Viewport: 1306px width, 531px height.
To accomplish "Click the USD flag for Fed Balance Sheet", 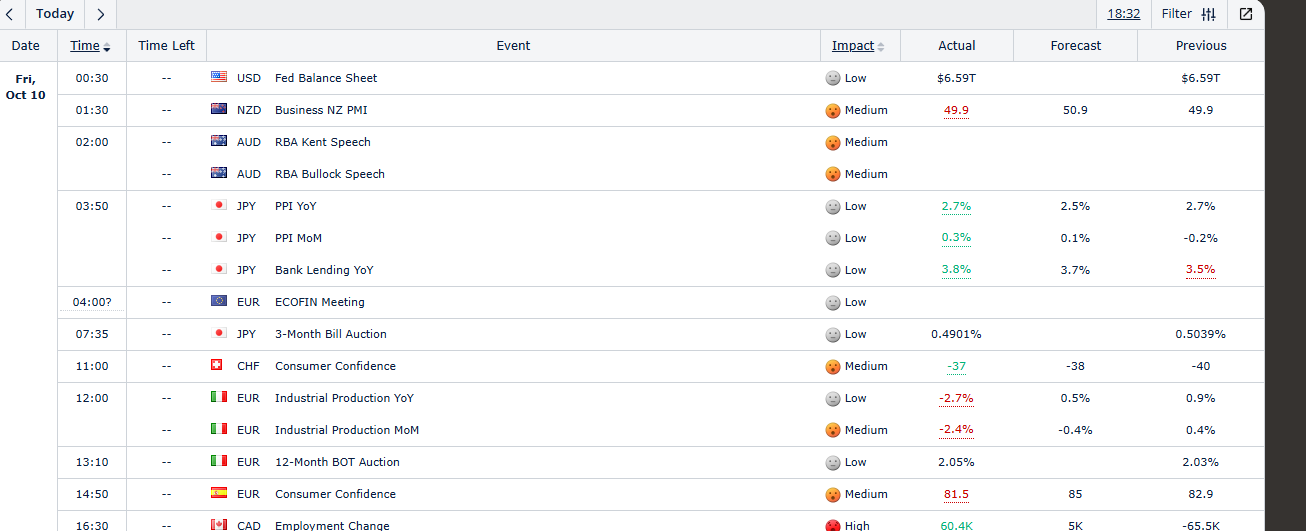I will click(x=219, y=78).
